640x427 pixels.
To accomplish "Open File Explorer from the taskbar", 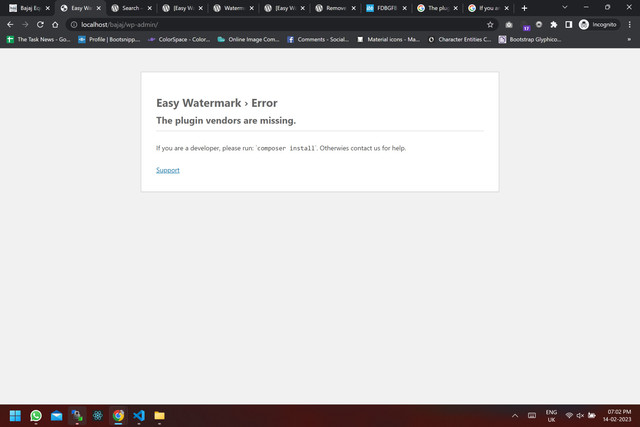I will (x=159, y=416).
